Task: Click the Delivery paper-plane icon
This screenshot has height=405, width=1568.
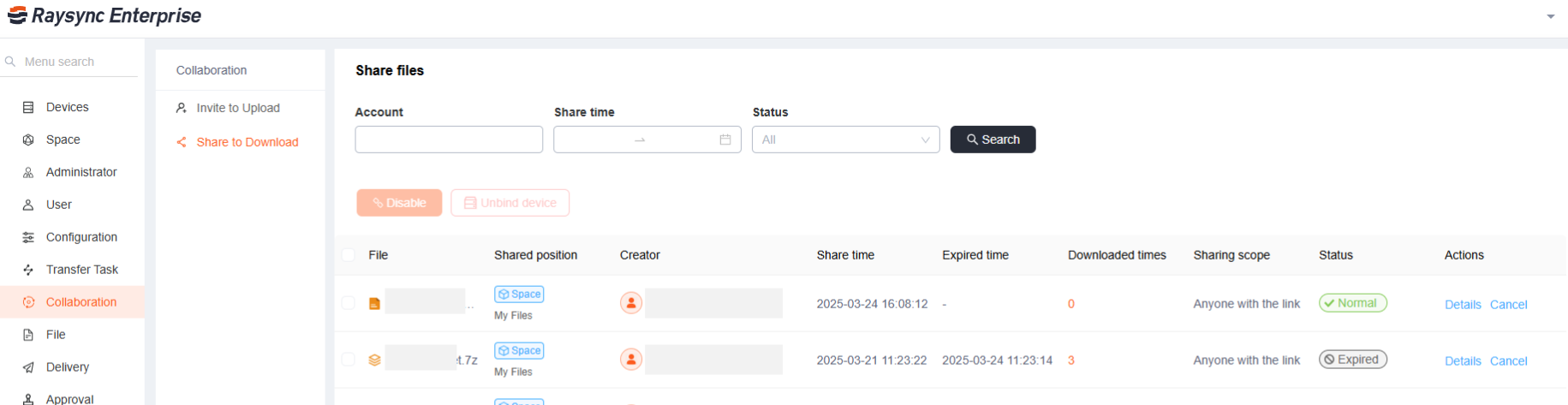Action: point(28,367)
